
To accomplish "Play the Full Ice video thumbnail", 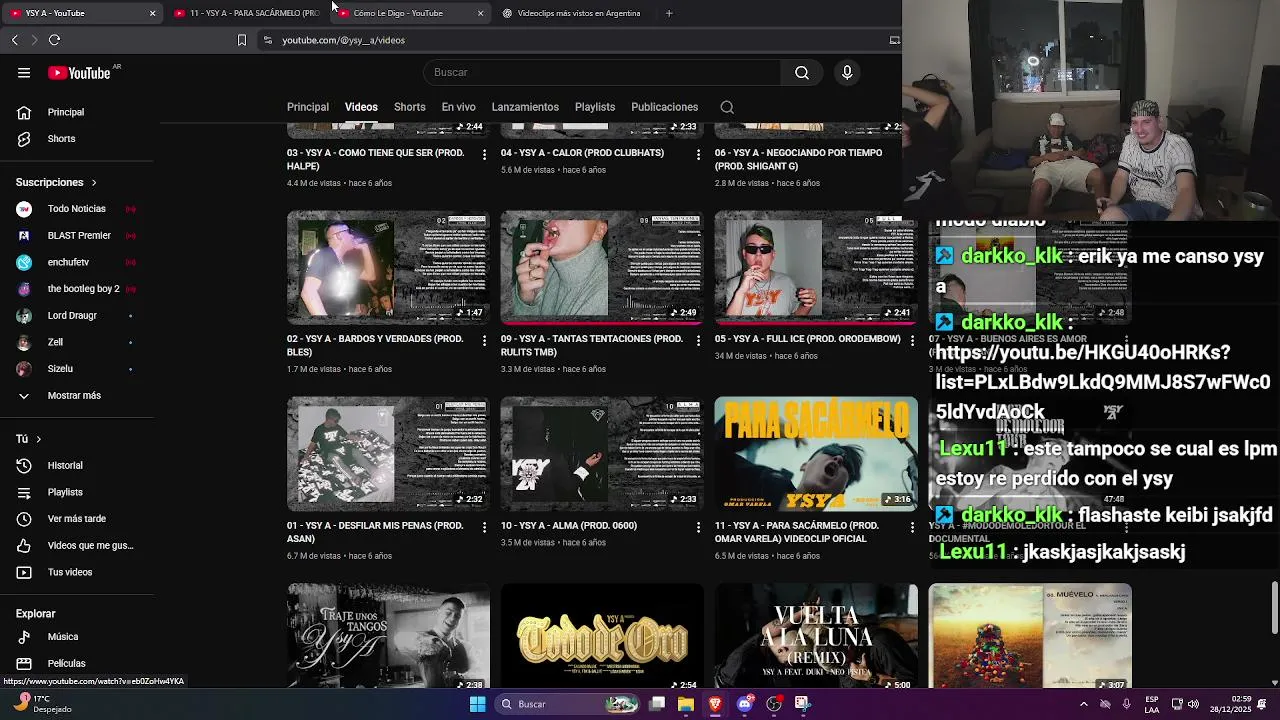I will click(816, 267).
